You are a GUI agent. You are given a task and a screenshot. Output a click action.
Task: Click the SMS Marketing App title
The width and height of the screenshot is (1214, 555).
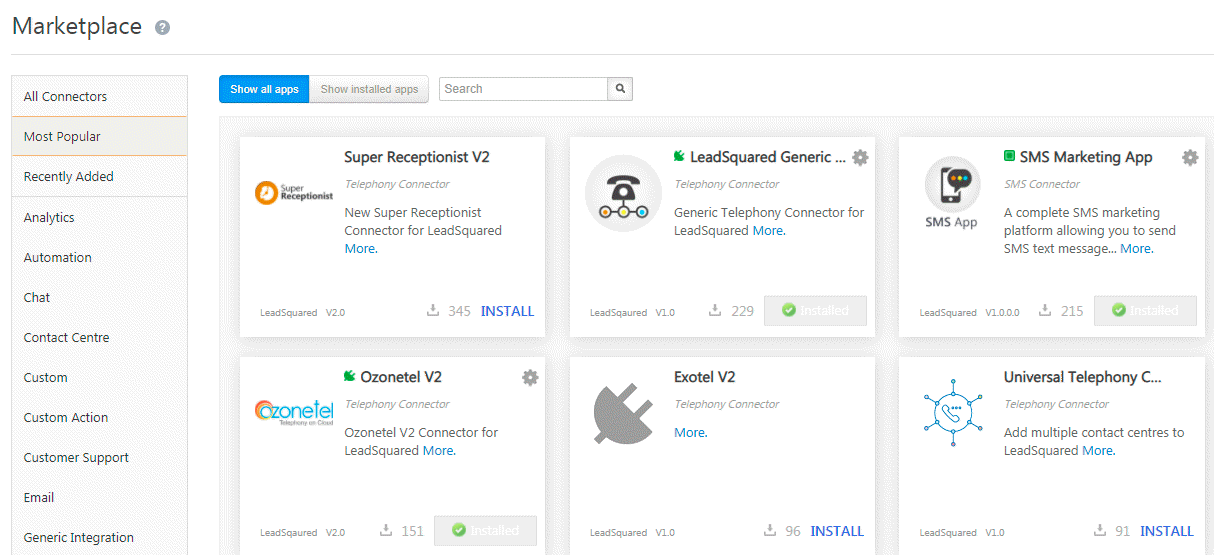pyautogui.click(x=1086, y=157)
